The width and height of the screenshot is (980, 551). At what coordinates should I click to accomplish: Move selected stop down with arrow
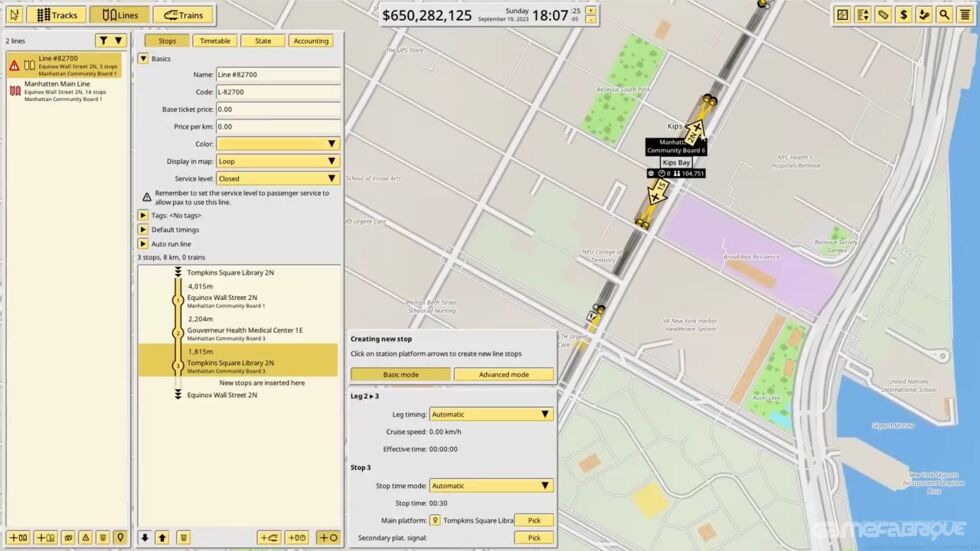pyautogui.click(x=144, y=537)
